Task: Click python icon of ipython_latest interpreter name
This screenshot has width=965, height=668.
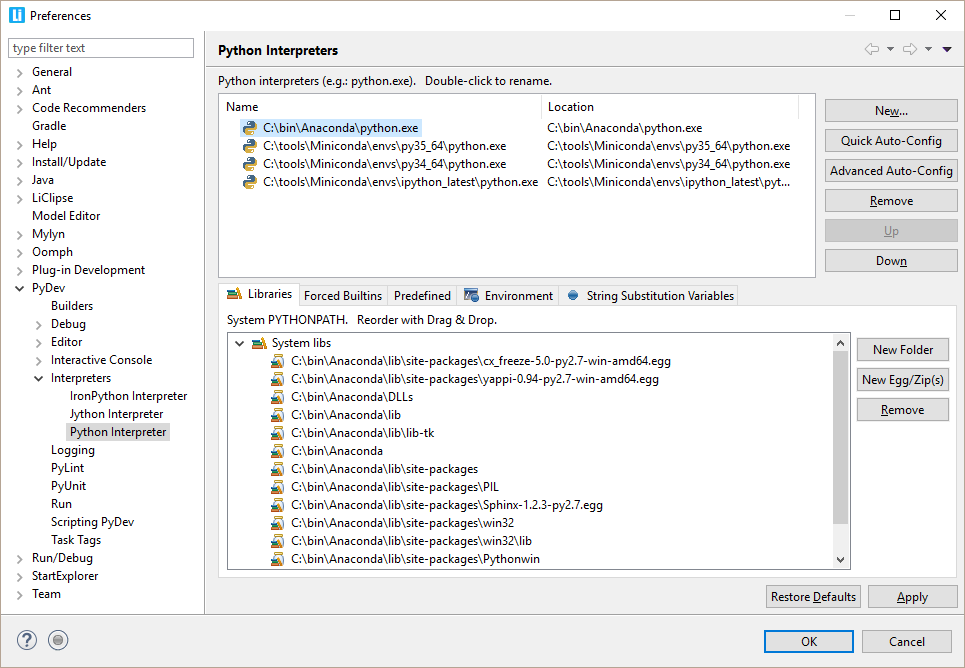Action: point(249,182)
